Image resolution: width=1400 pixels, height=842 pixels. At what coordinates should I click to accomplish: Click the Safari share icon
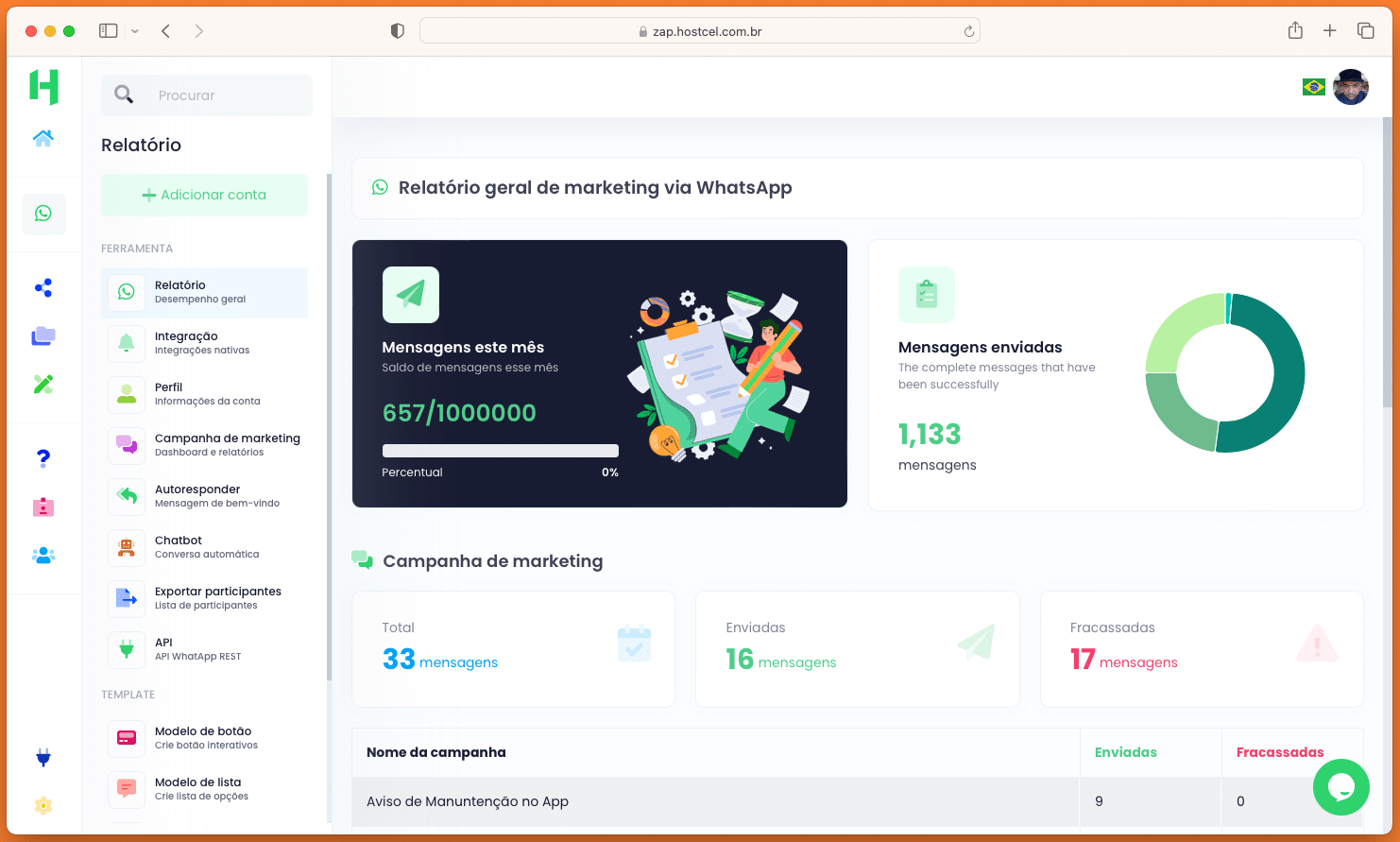click(1295, 31)
